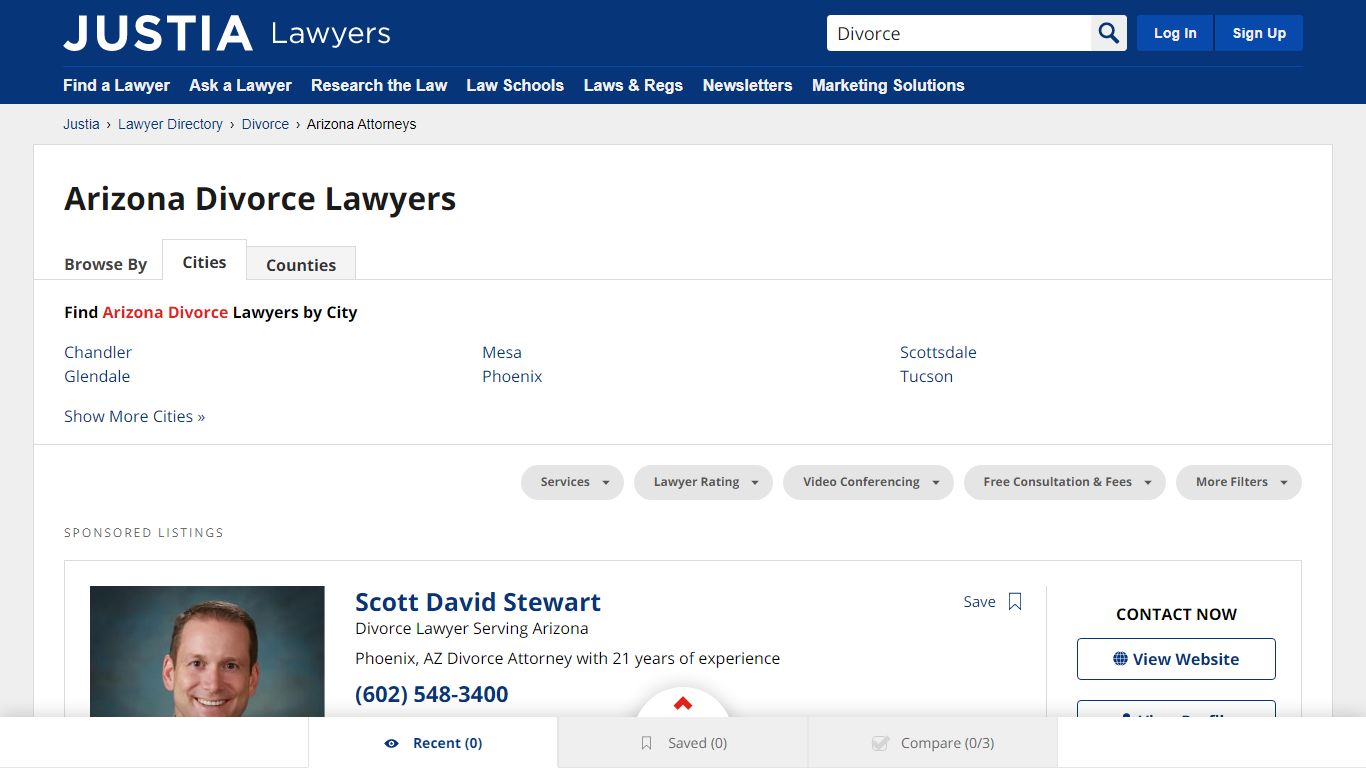This screenshot has width=1366, height=768.
Task: Click the checkmark icon beside Compare
Action: pos(880,743)
